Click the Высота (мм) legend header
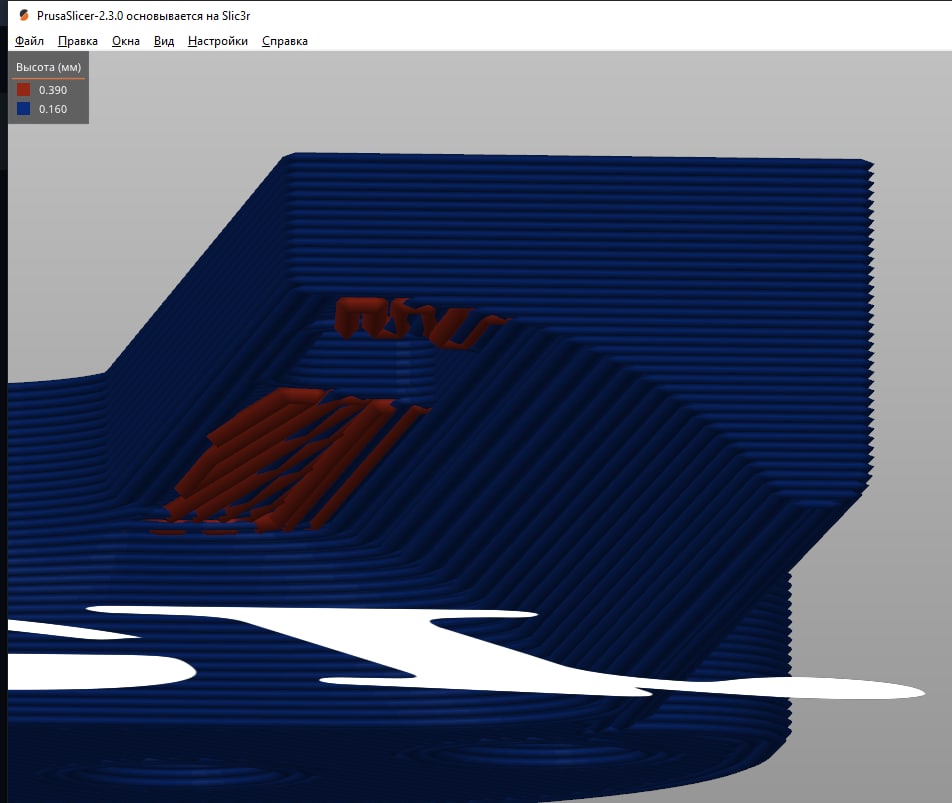The image size is (952, 803). (x=49, y=67)
